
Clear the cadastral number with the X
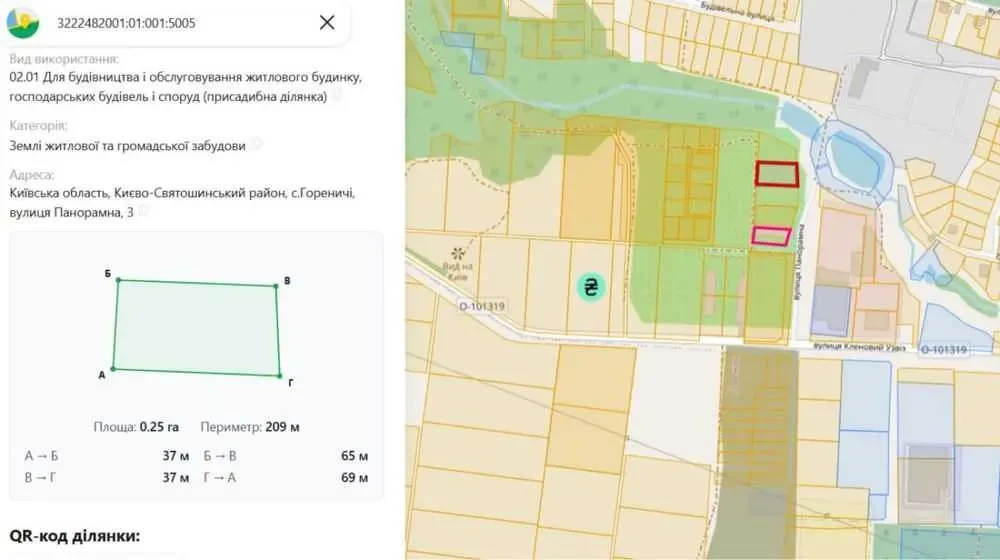(327, 22)
